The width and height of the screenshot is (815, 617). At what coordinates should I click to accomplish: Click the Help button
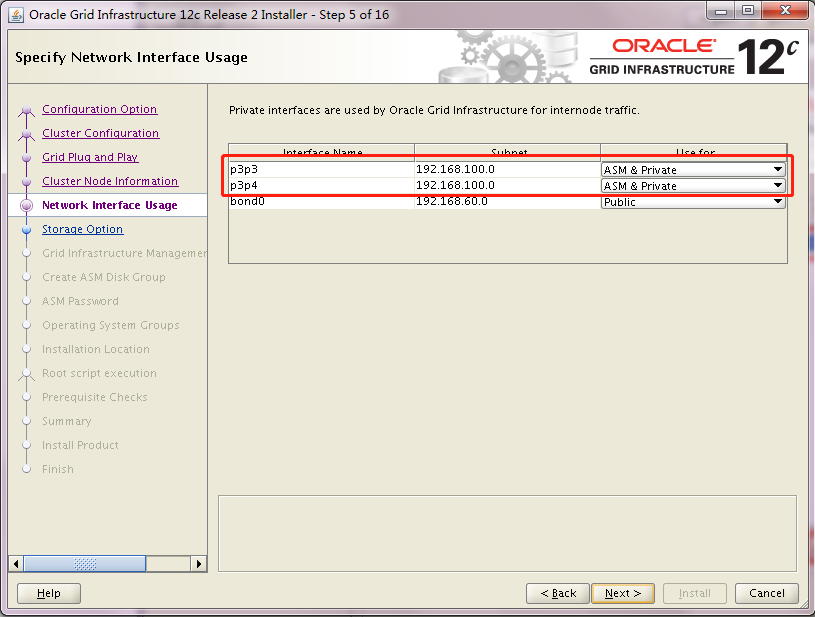click(49, 593)
